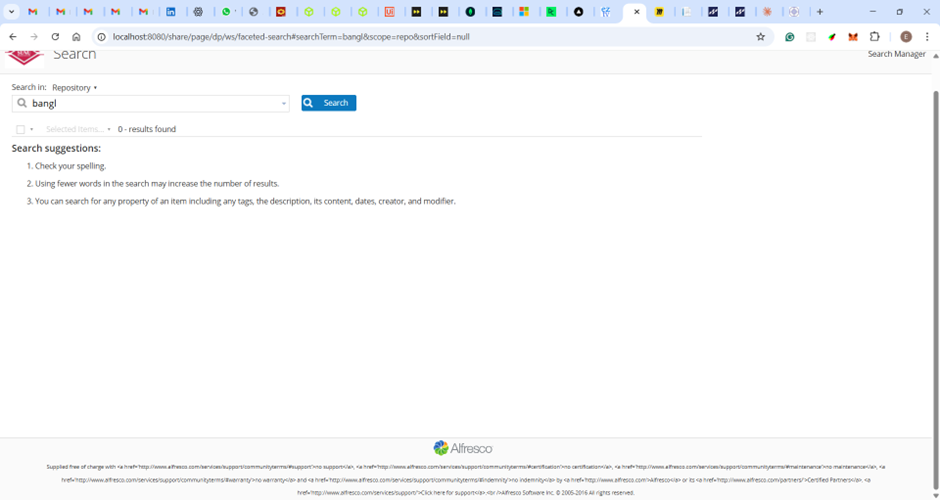
Task: Open the Grammarly extension icon
Action: tap(790, 37)
